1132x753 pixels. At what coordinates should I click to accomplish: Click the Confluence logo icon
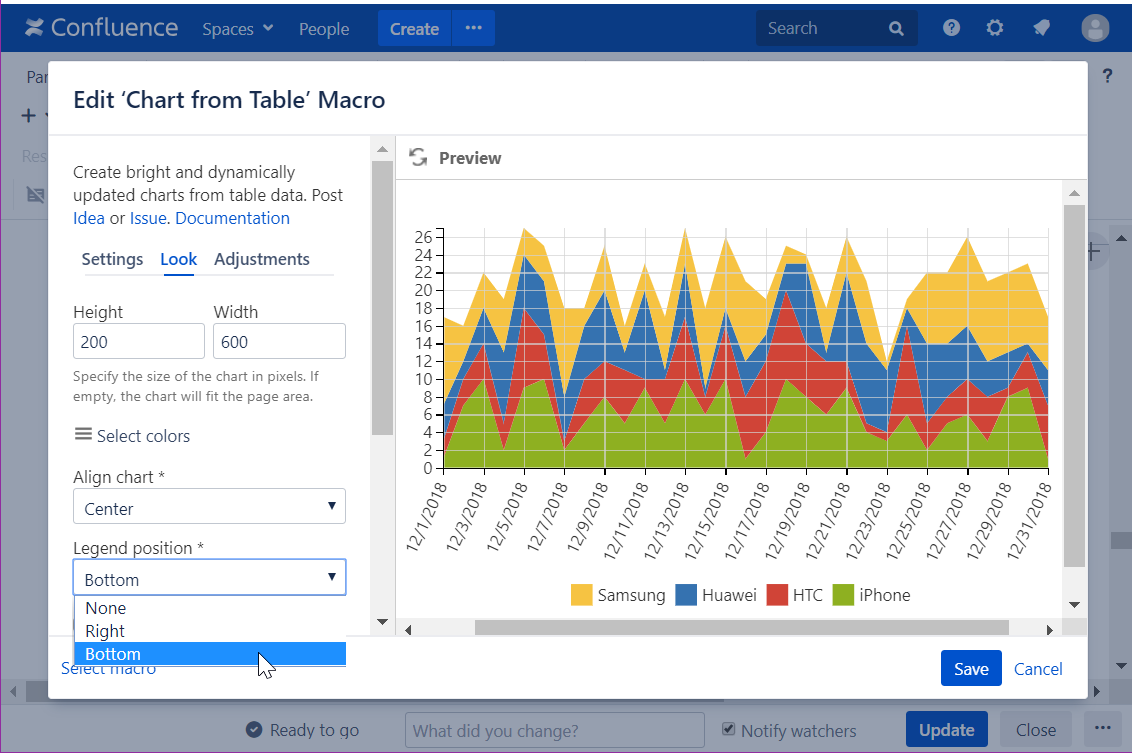[35, 28]
